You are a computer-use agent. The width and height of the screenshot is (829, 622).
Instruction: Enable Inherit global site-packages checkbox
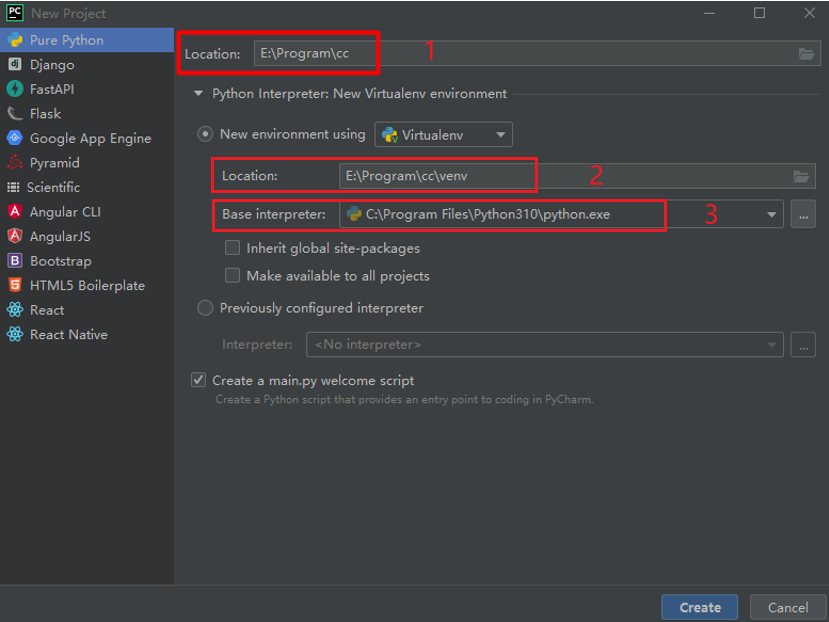coord(233,248)
